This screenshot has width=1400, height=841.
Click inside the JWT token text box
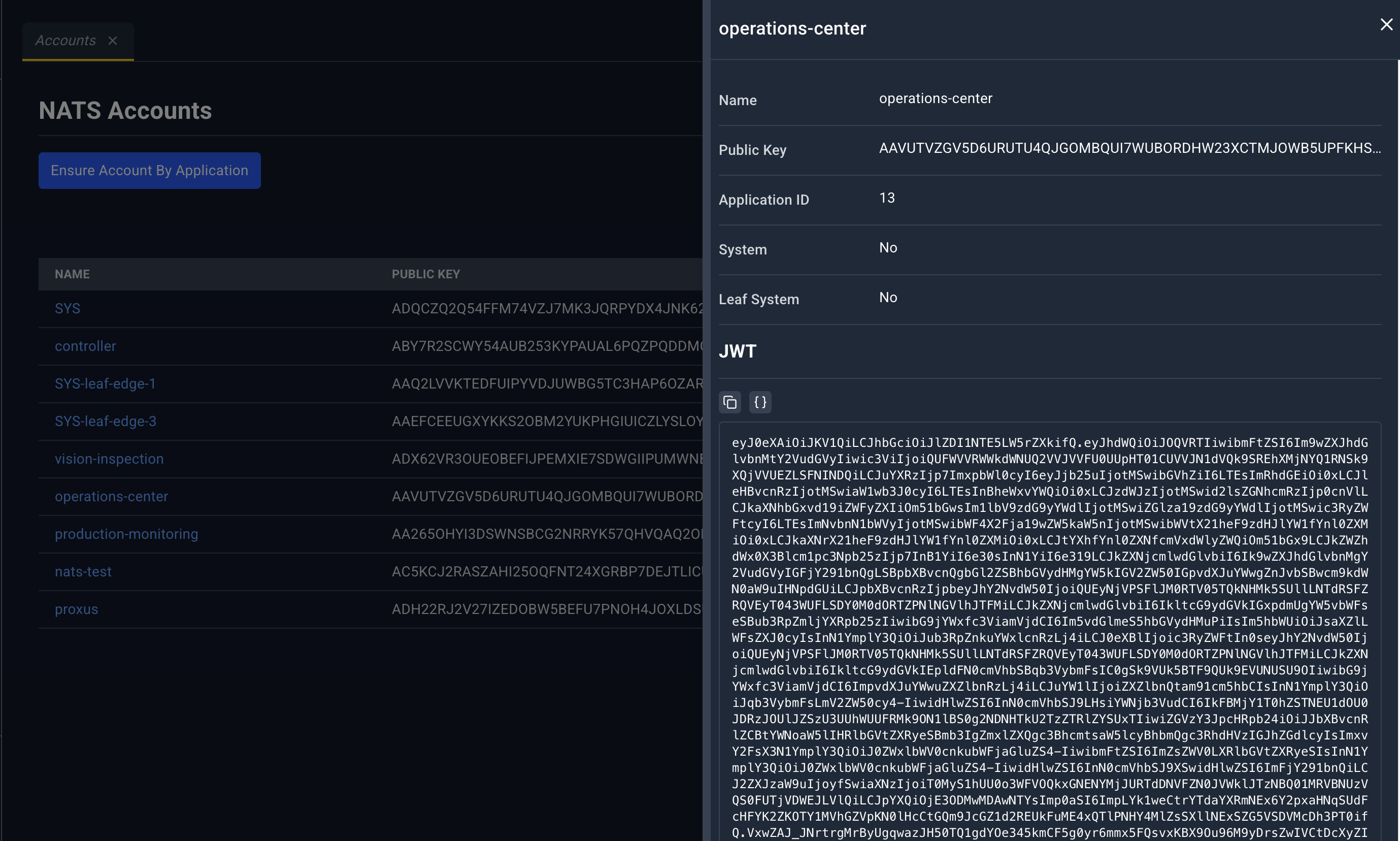[1050, 632]
